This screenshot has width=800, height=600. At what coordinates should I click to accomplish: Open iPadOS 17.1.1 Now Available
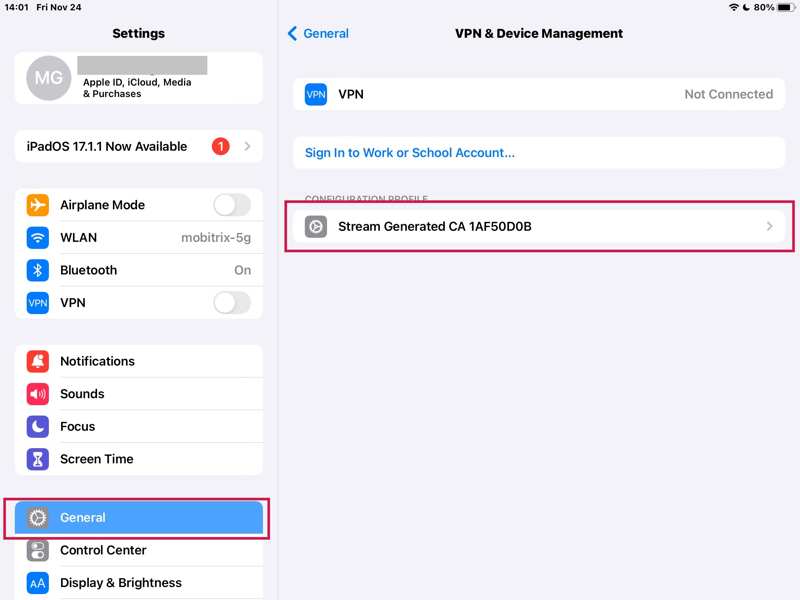(x=139, y=146)
